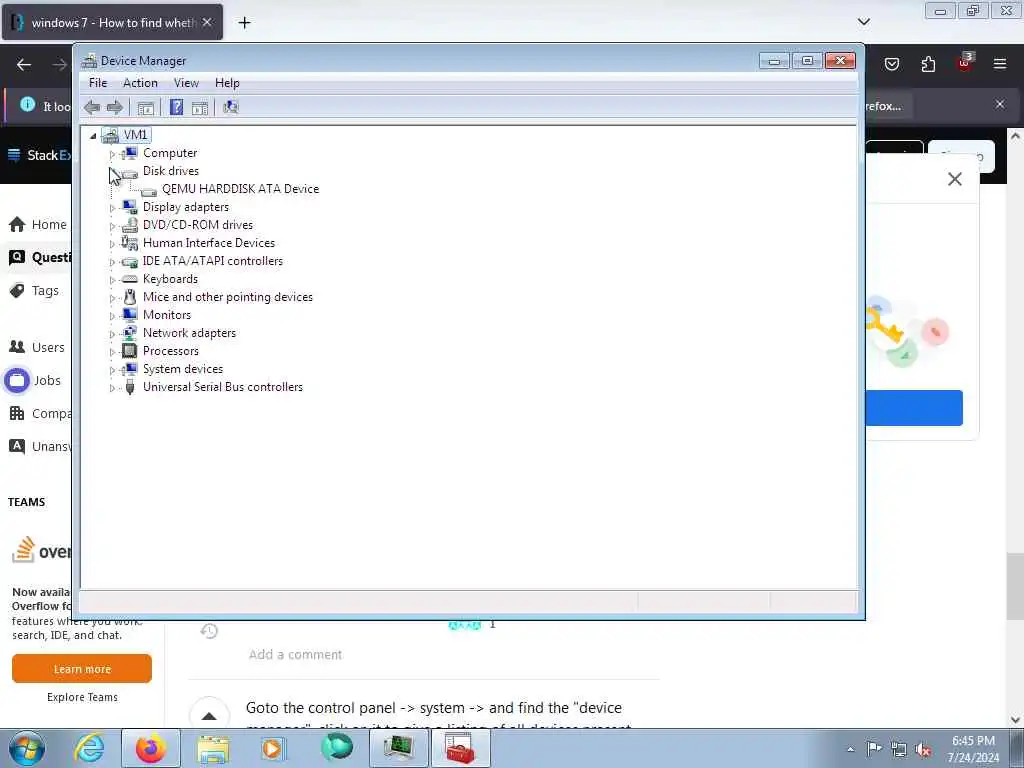Expand the Human Interface Devices category
The width and height of the screenshot is (1024, 768).
(x=112, y=244)
